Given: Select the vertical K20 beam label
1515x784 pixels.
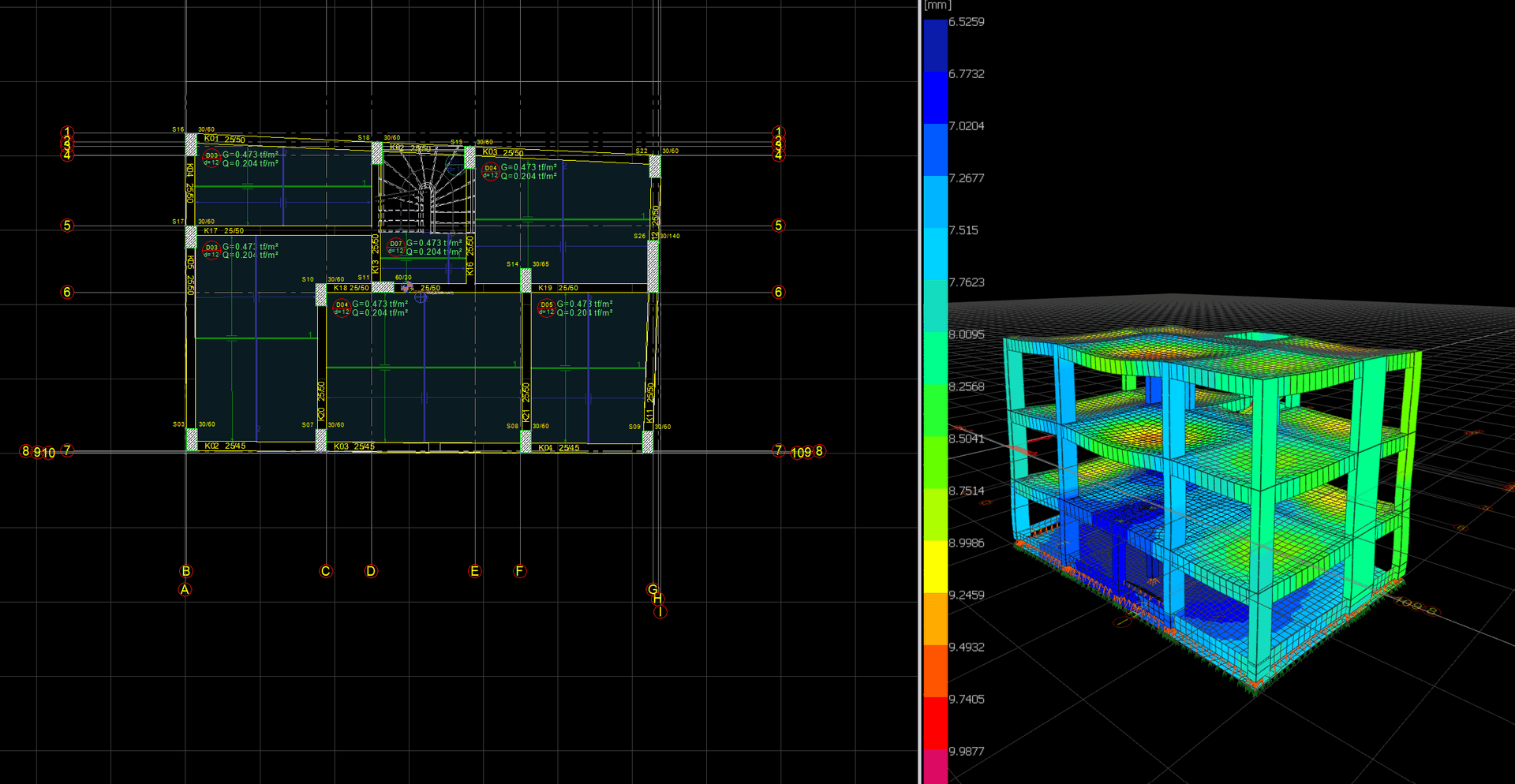Looking at the screenshot, I should [321, 401].
